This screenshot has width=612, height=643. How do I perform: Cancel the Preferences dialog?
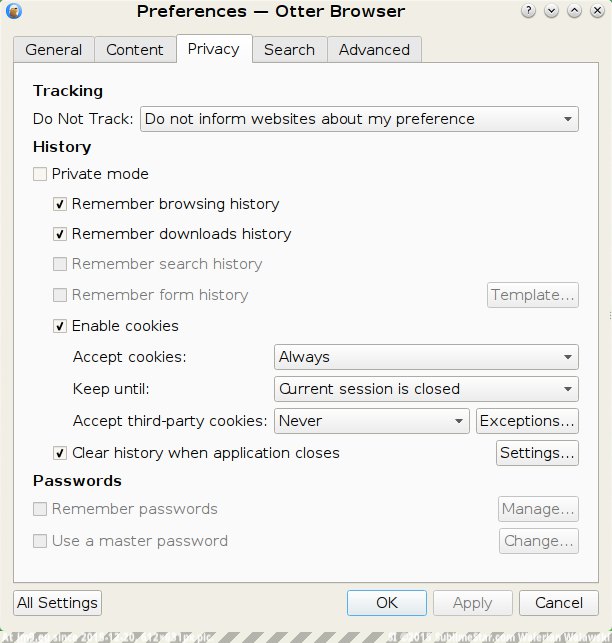click(559, 603)
